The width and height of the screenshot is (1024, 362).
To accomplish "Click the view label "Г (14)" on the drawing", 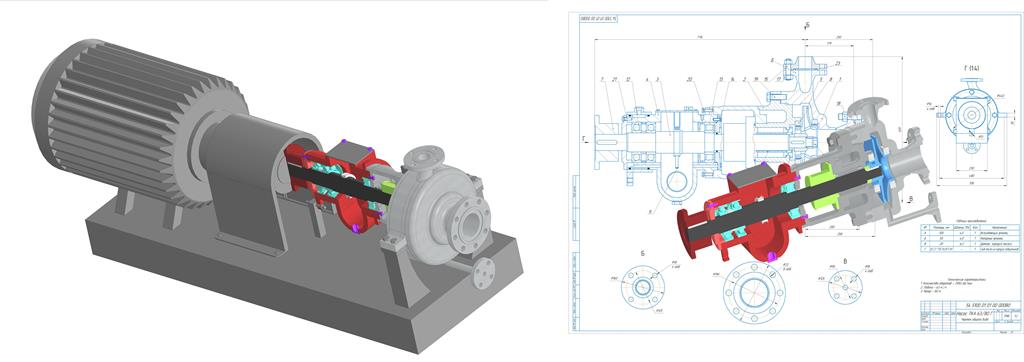I will [x=971, y=69].
